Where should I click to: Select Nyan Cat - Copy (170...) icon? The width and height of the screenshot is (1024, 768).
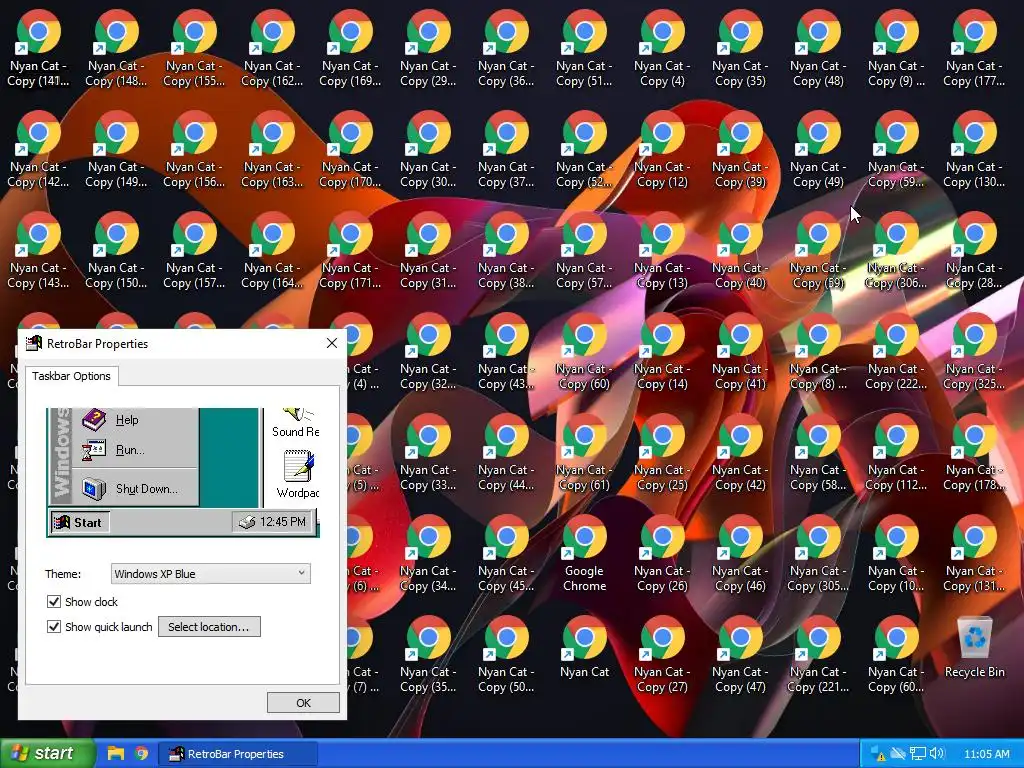350,150
